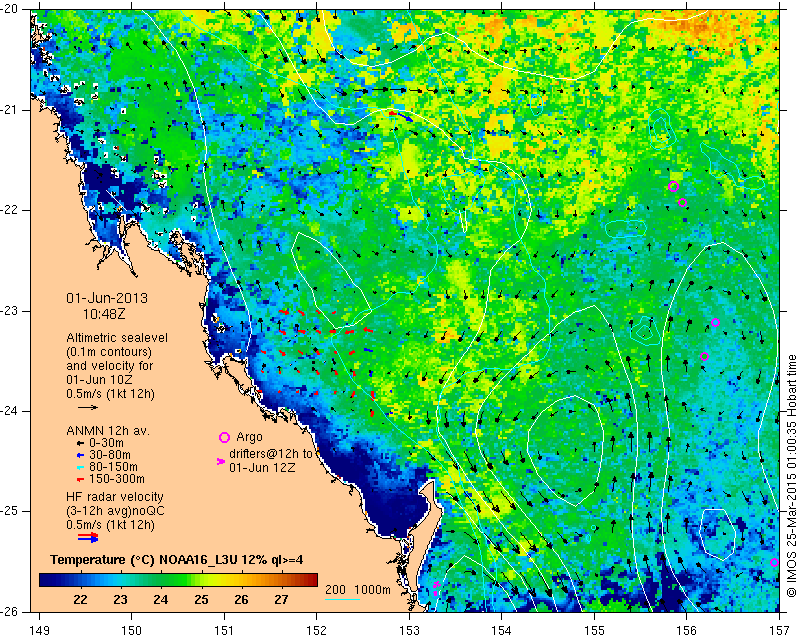Click the 157 longitude axis label
The height and width of the screenshot is (640, 800).
[x=779, y=631]
